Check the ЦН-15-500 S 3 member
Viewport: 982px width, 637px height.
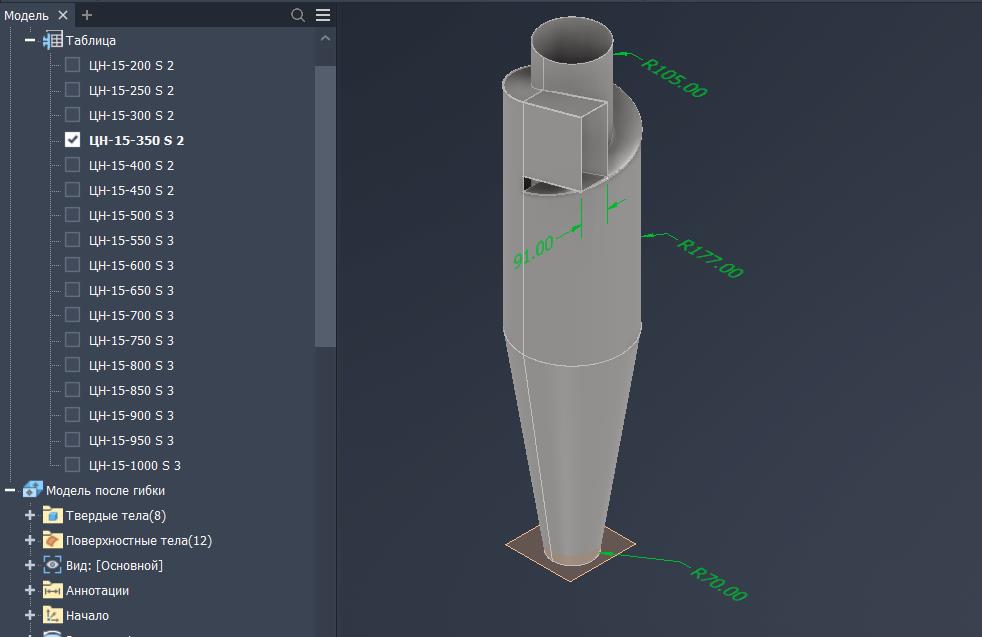pos(72,214)
